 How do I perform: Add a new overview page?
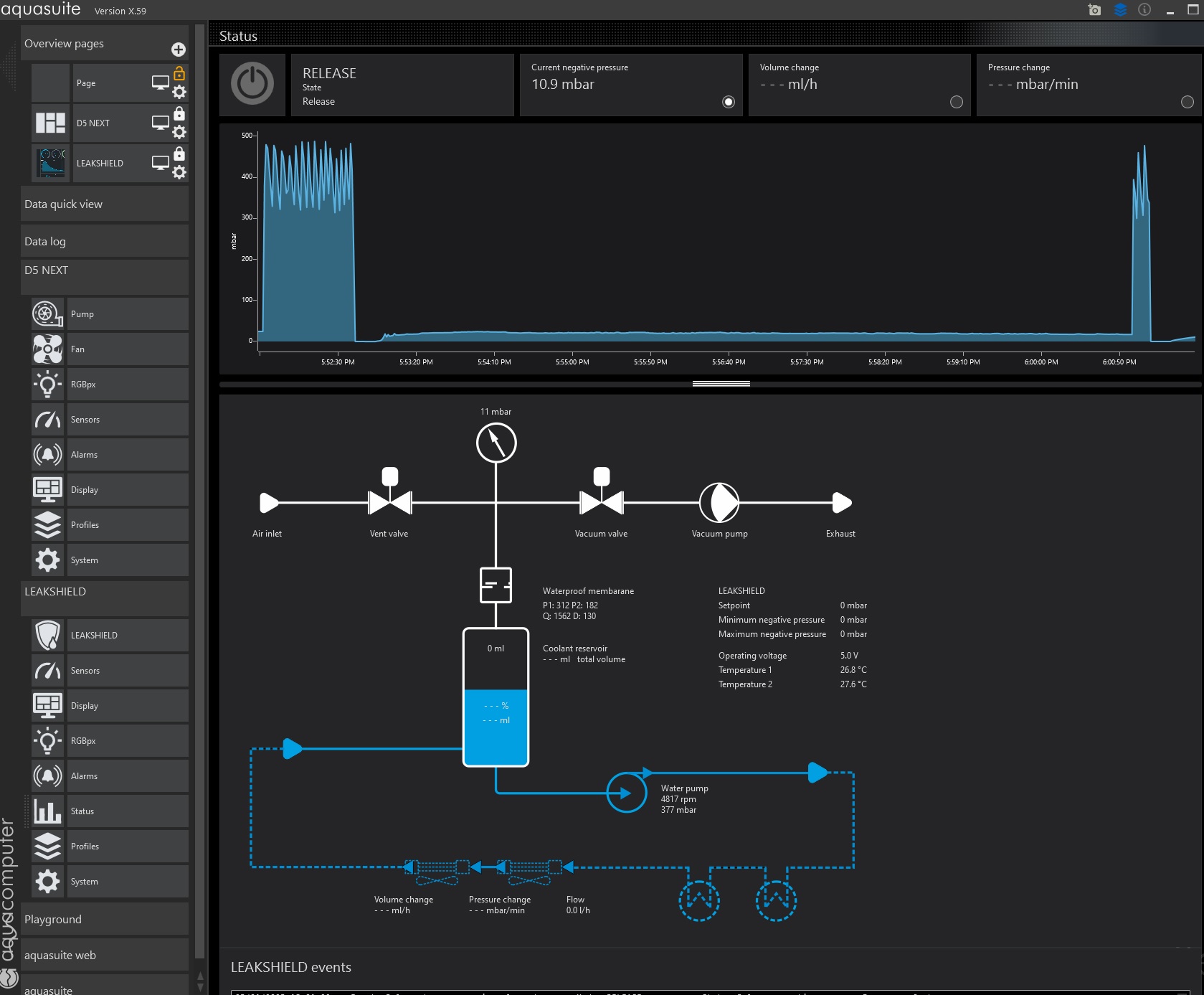[x=179, y=49]
